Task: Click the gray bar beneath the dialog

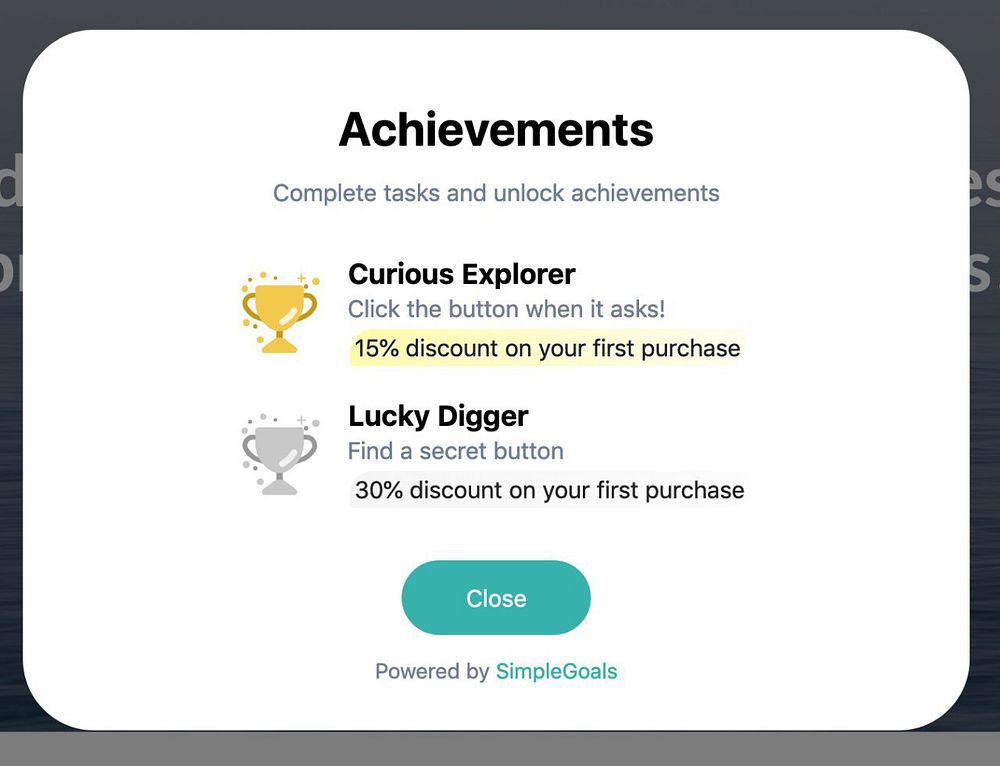Action: tap(500, 749)
